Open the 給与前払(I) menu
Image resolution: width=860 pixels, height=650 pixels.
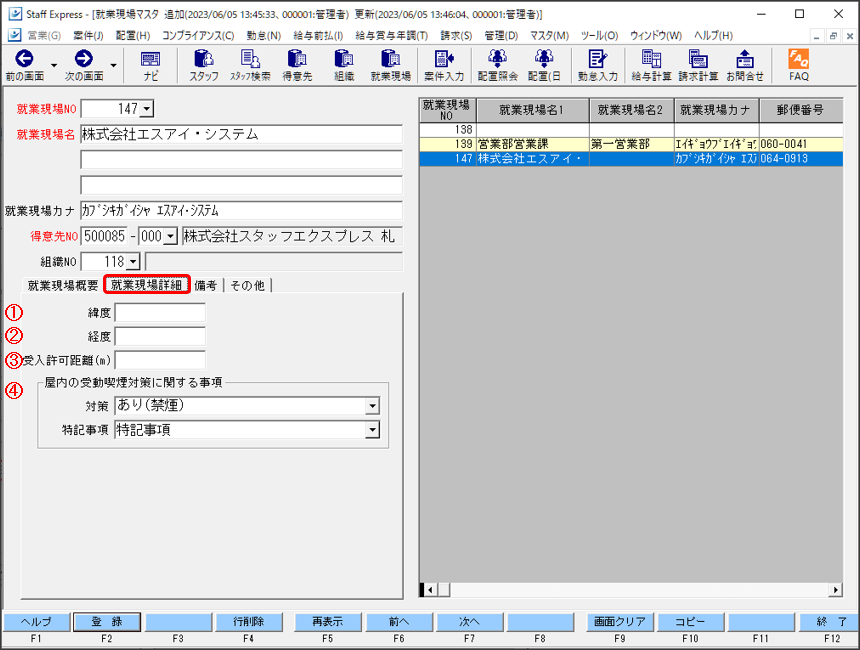click(x=318, y=36)
